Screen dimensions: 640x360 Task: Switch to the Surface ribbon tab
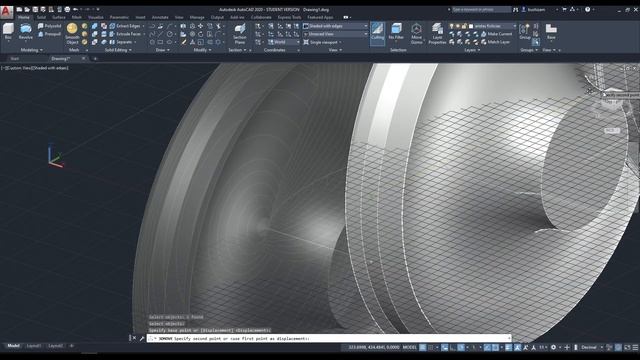click(59, 18)
